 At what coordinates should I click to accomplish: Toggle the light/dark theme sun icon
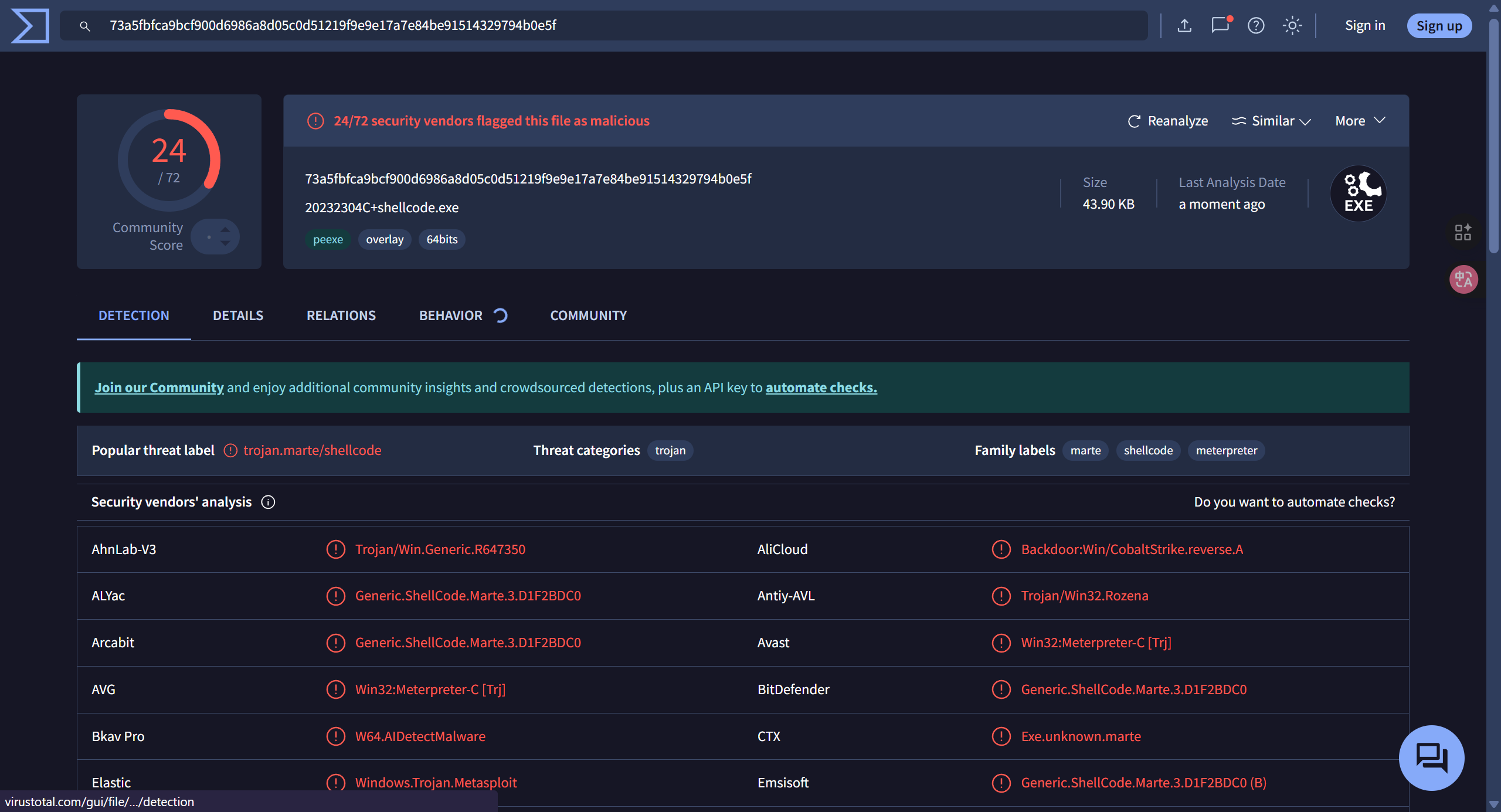point(1292,26)
